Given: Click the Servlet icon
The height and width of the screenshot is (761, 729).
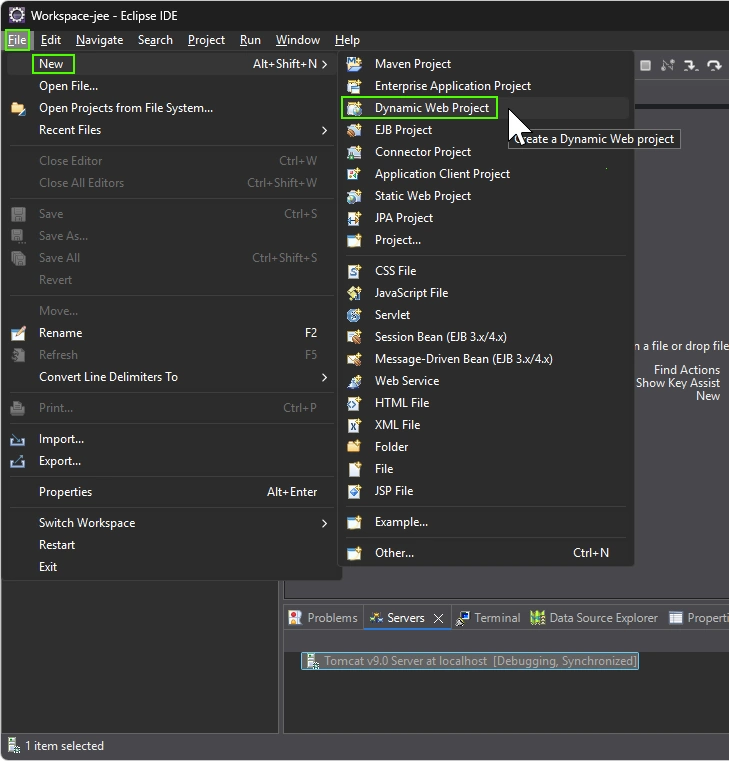Looking at the screenshot, I should tap(354, 315).
